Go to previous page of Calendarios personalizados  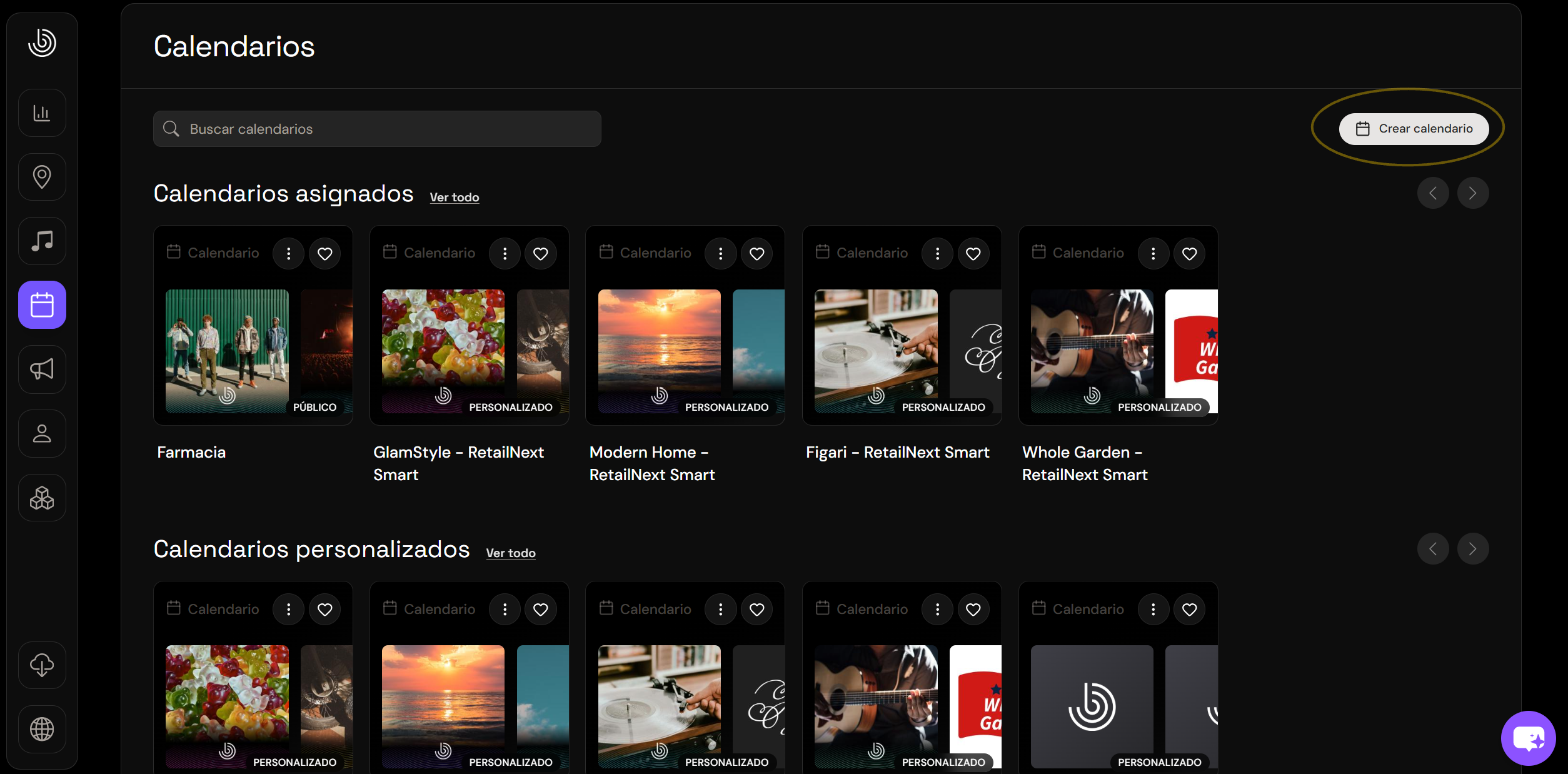(1433, 549)
